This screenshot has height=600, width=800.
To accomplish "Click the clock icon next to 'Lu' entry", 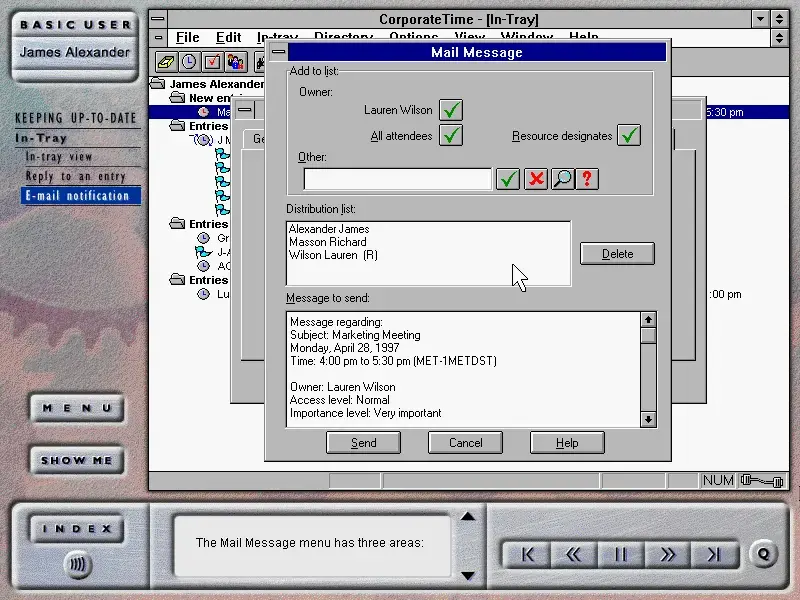I will (x=204, y=294).
